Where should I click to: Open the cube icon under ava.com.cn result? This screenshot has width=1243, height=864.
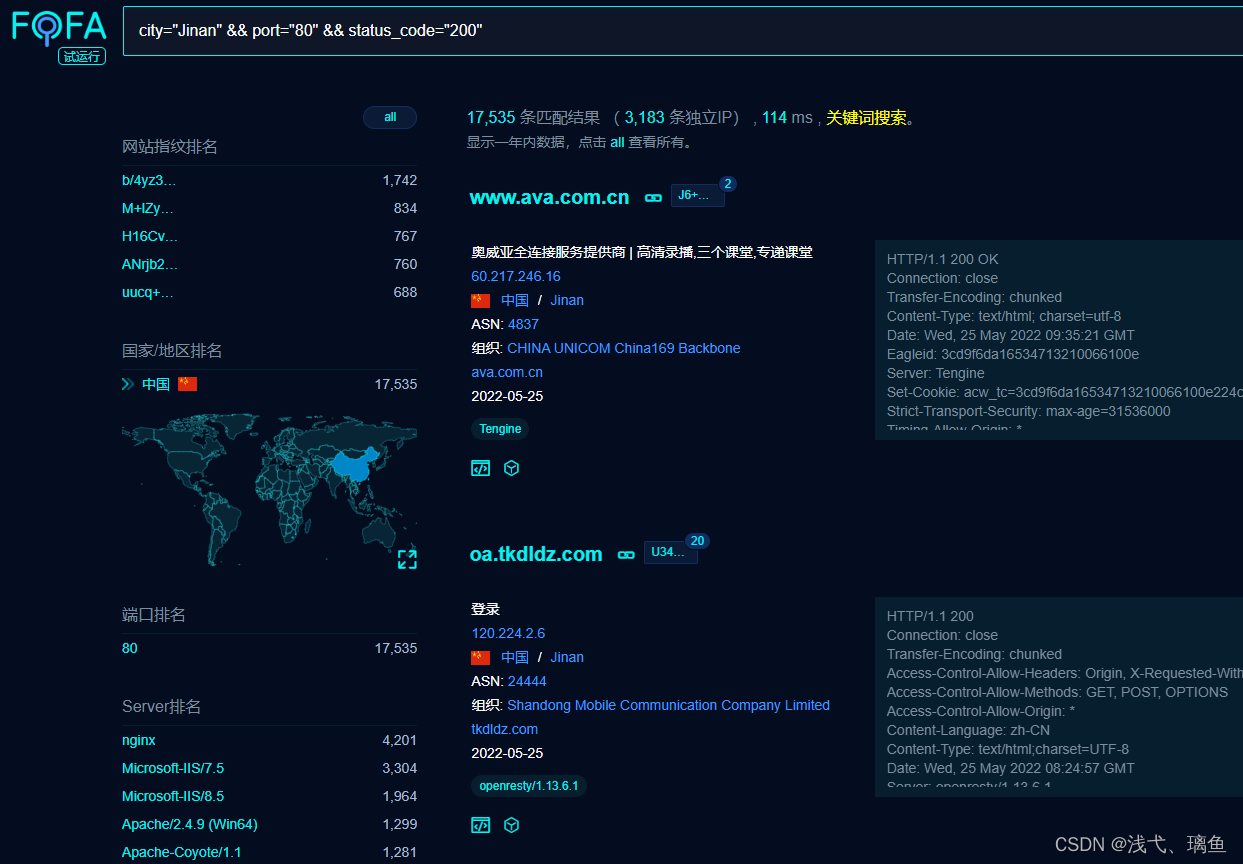click(x=512, y=468)
